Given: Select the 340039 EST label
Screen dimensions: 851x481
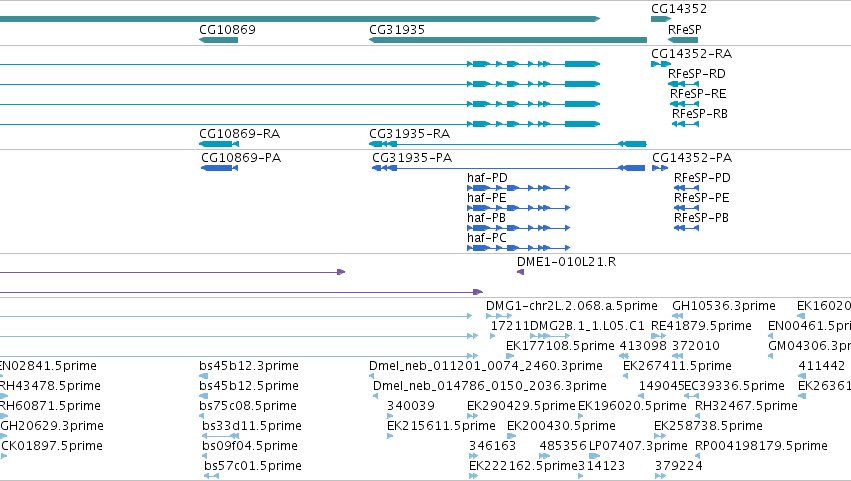Looking at the screenshot, I should (411, 407).
